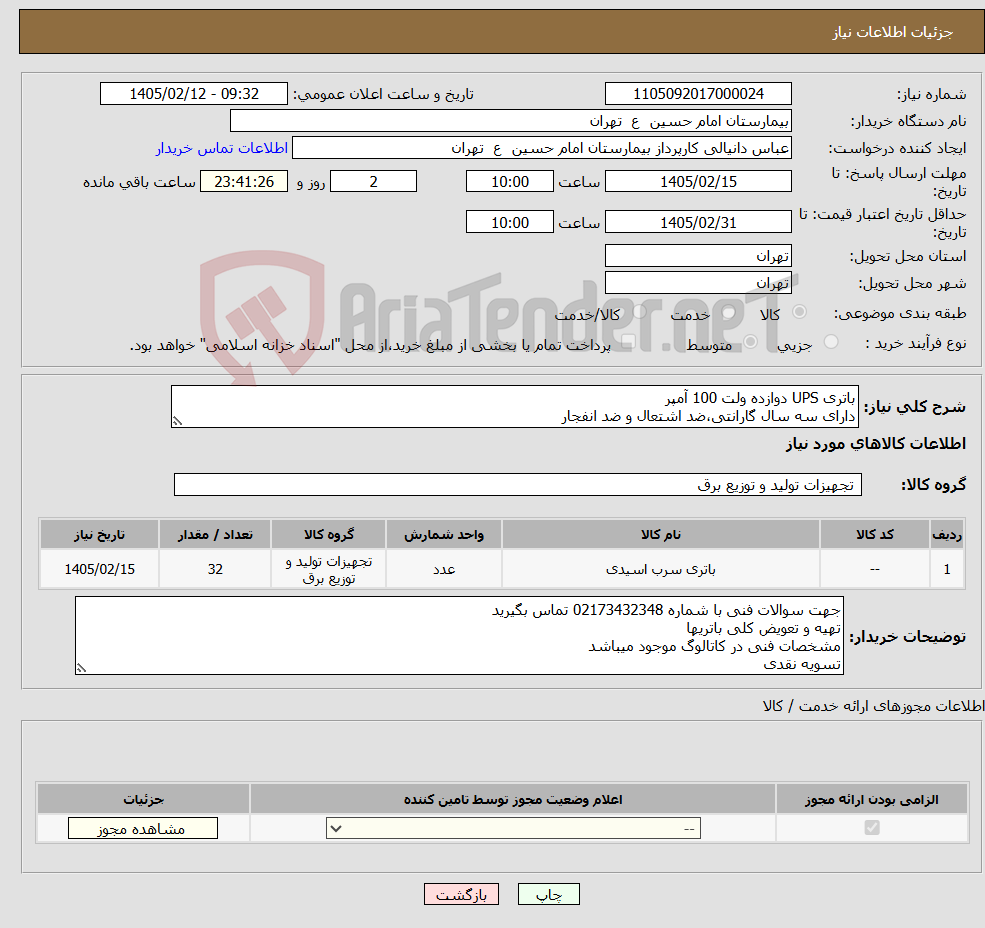
Task: Click the need date cell 1405/02/15 in table
Action: [x=99, y=569]
